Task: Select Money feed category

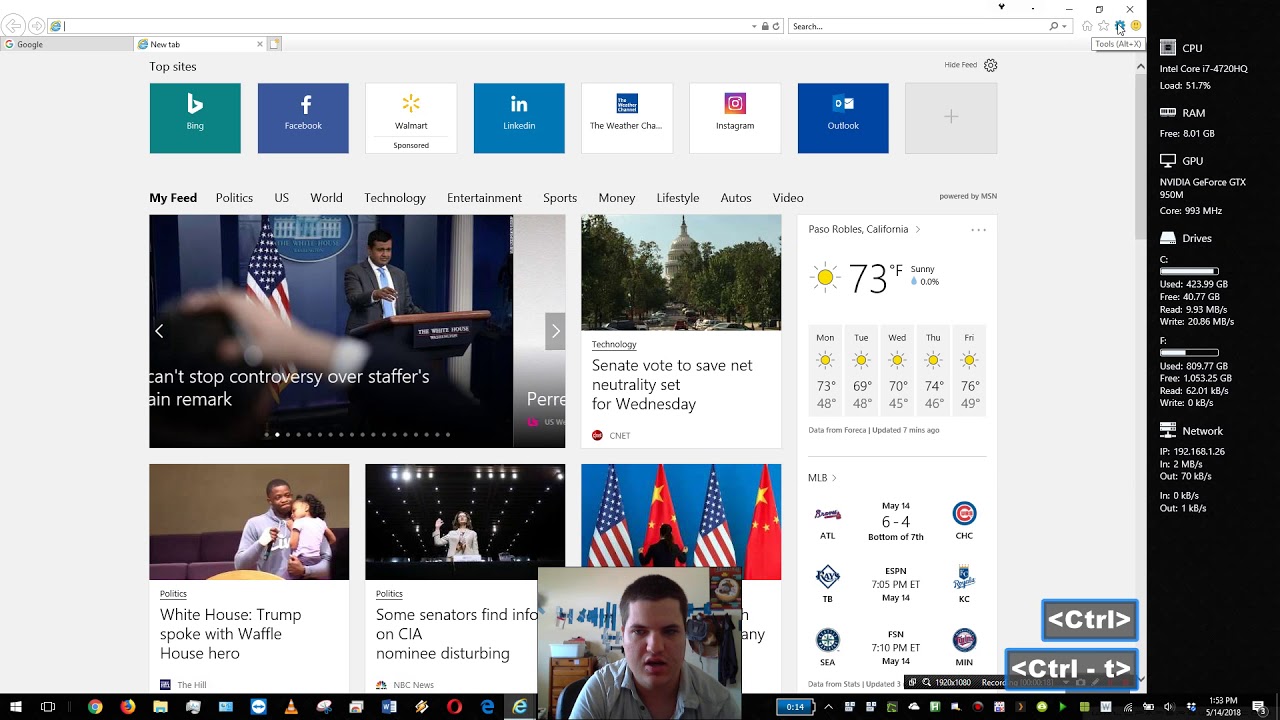Action: coord(617,198)
